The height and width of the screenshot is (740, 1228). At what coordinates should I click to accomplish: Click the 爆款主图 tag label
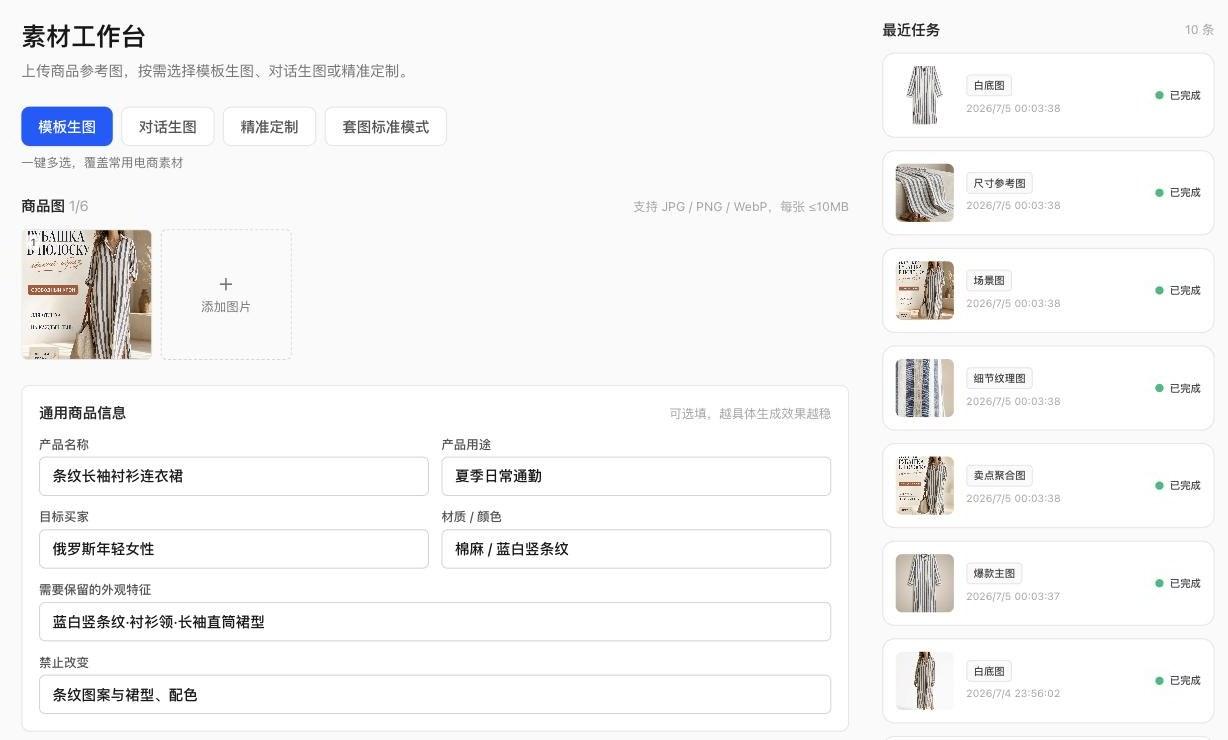[994, 573]
